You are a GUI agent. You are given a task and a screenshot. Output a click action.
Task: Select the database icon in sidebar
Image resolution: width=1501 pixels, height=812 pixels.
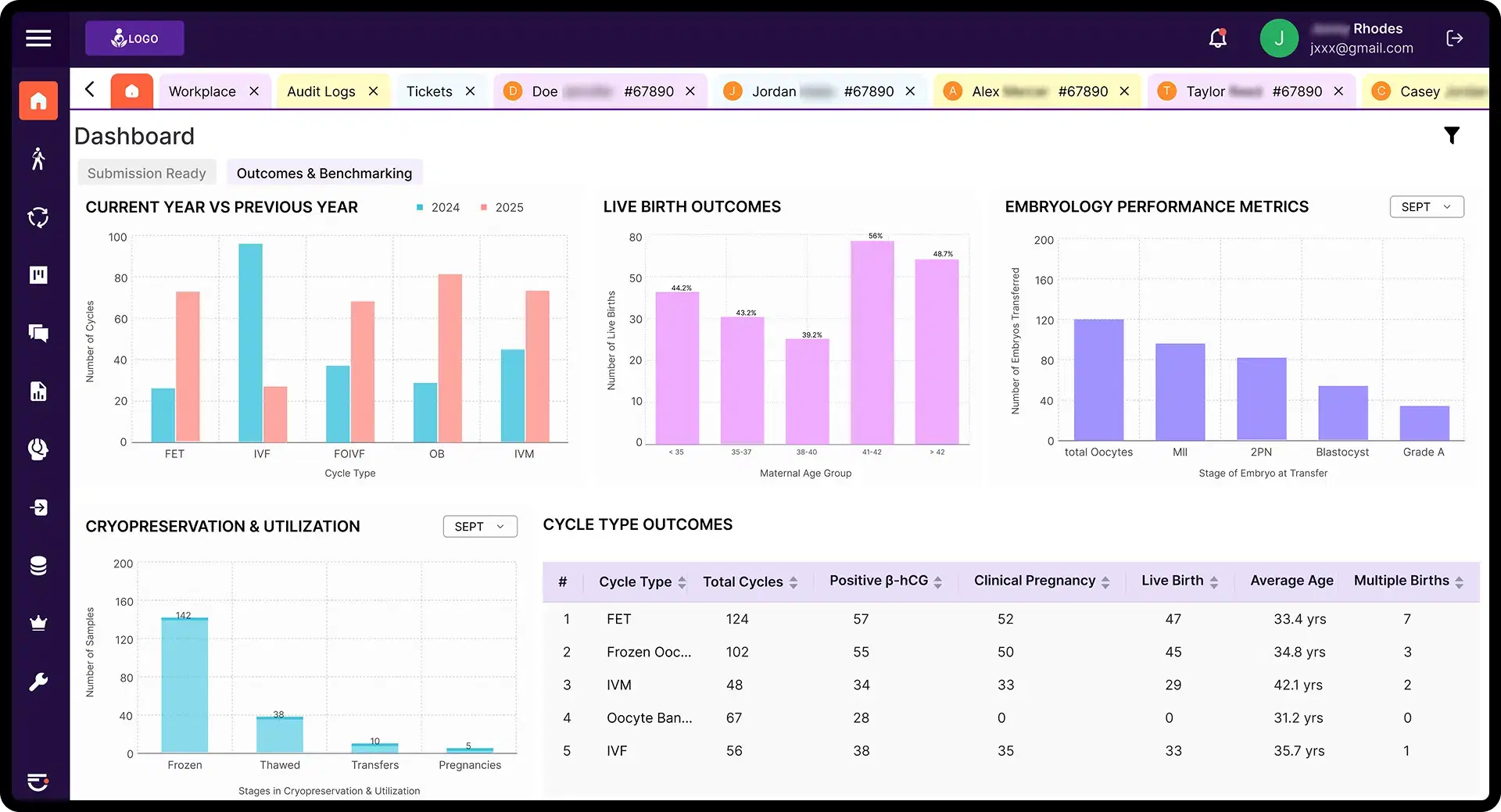tap(38, 565)
